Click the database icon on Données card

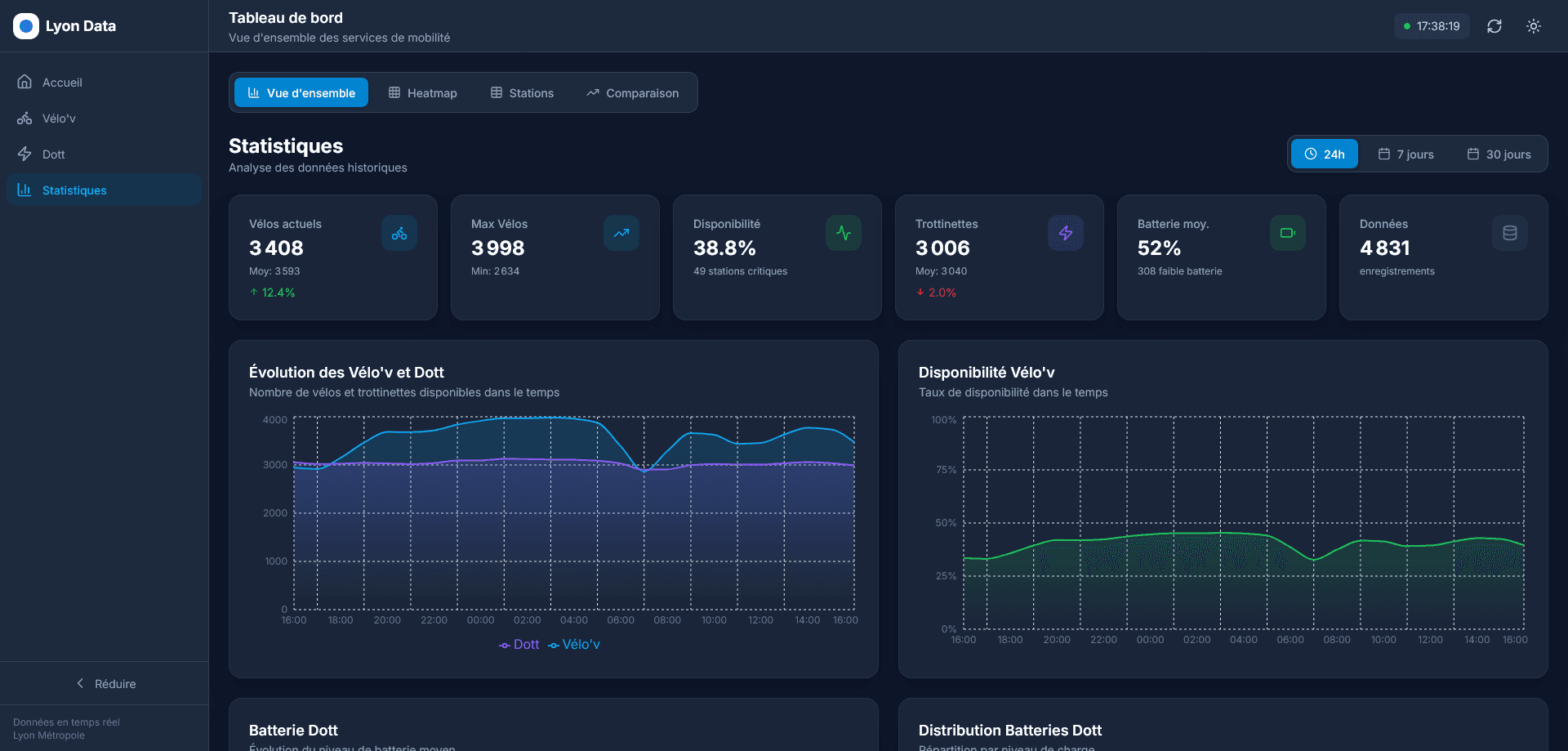point(1510,233)
